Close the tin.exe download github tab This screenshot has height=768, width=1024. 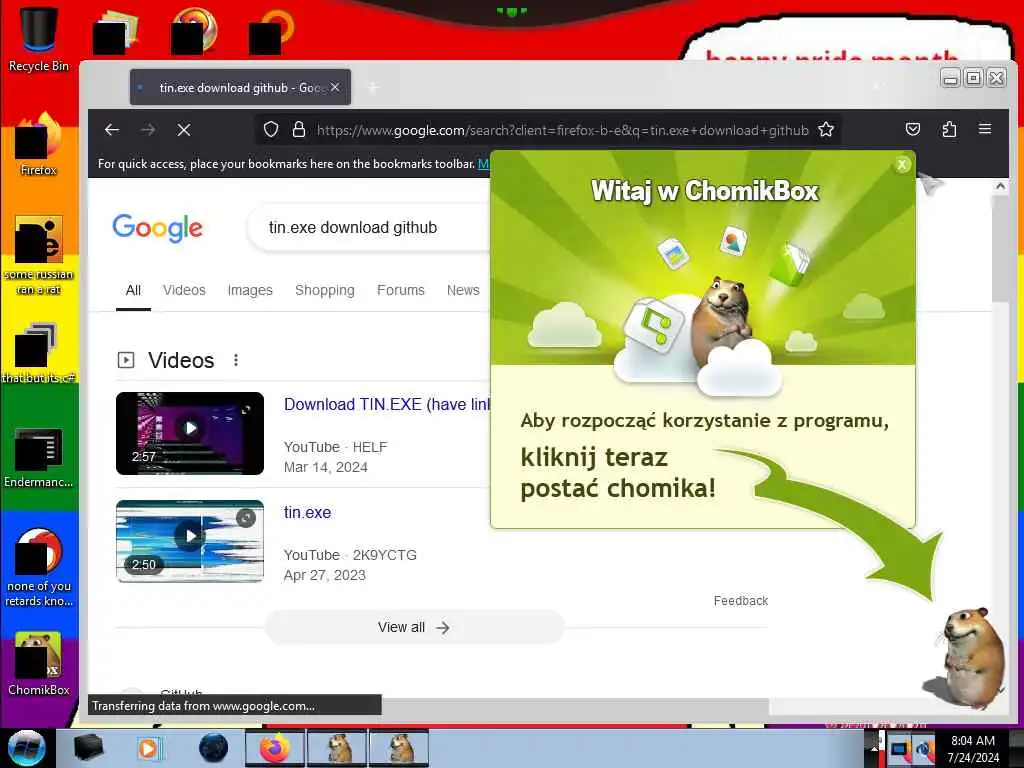pos(335,87)
